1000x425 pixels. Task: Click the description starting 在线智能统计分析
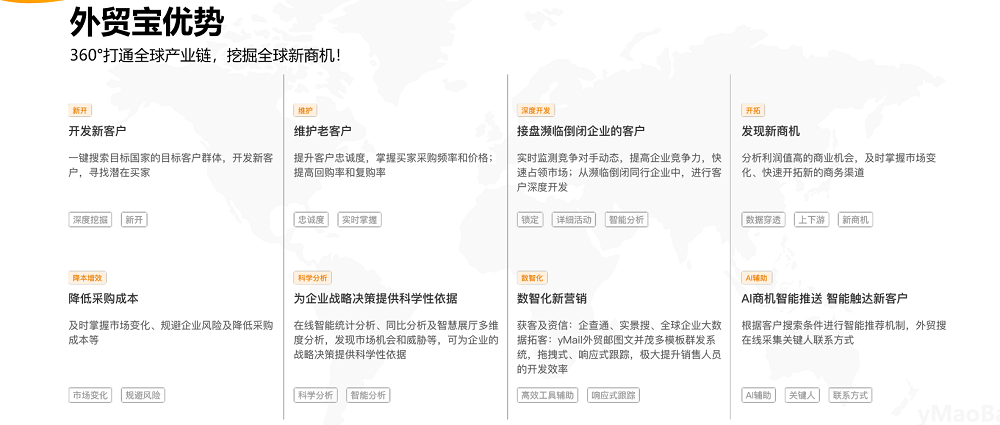coord(396,339)
